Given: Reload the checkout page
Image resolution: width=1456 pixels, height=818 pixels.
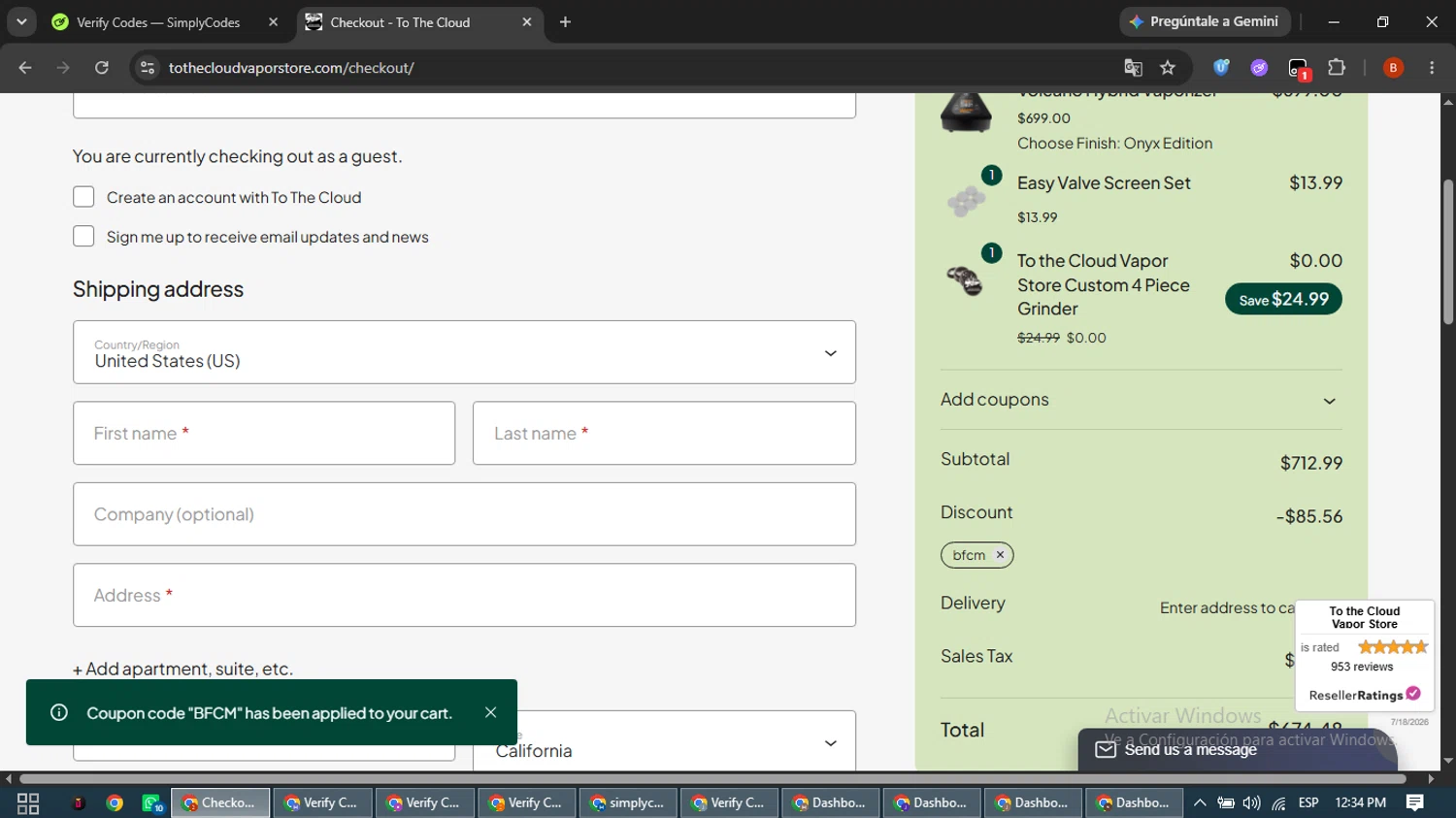Looking at the screenshot, I should 102,68.
